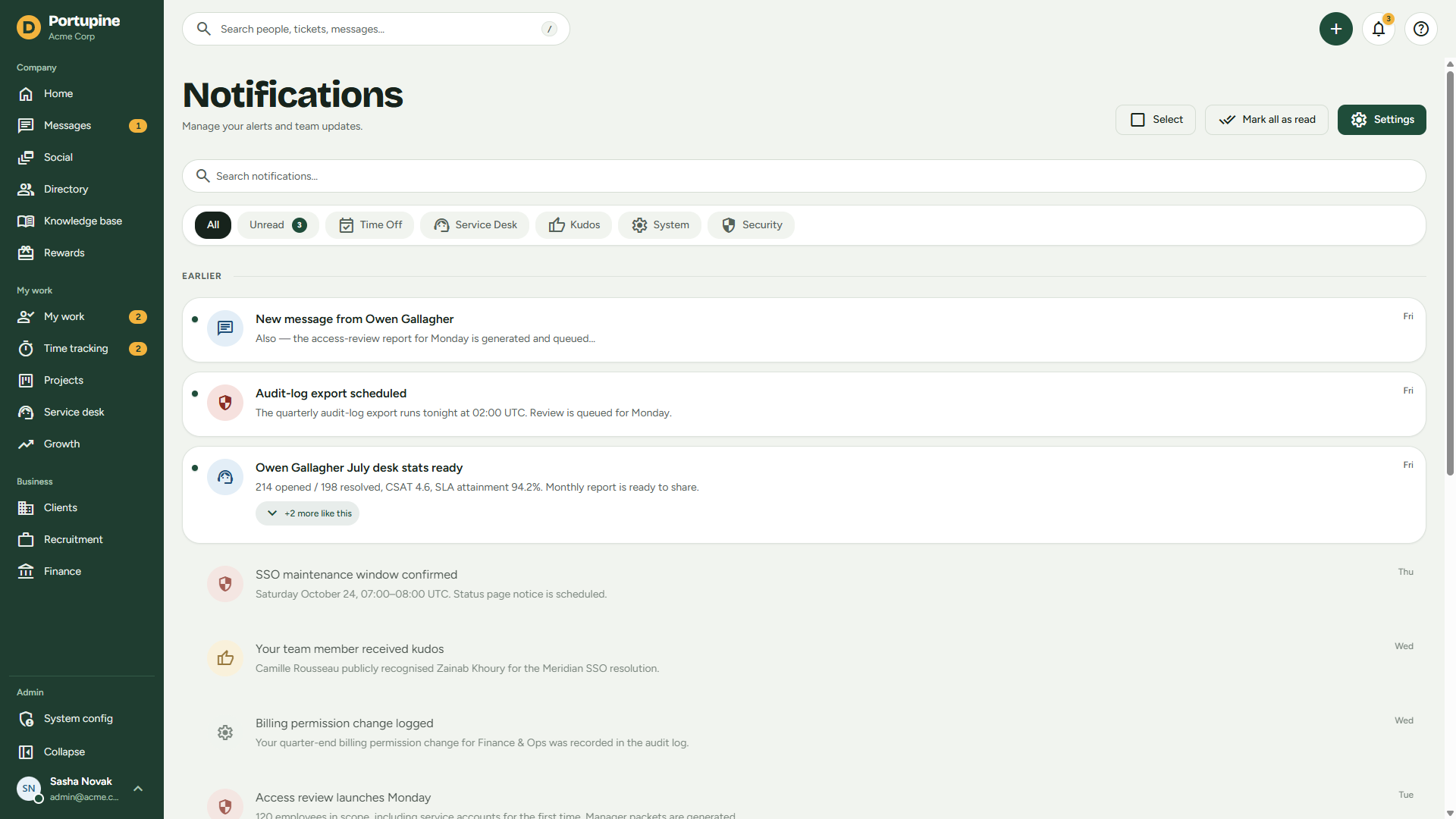Open Recruitment in the sidebar
Screen dimensions: 1456x819
82,540
